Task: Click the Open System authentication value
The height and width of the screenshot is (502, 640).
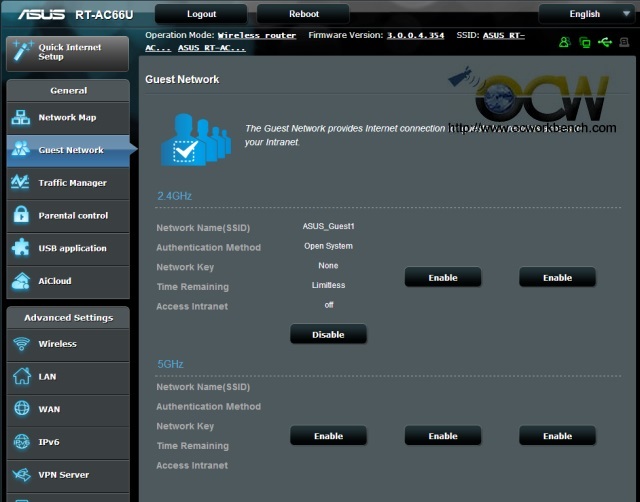Action: coord(329,246)
